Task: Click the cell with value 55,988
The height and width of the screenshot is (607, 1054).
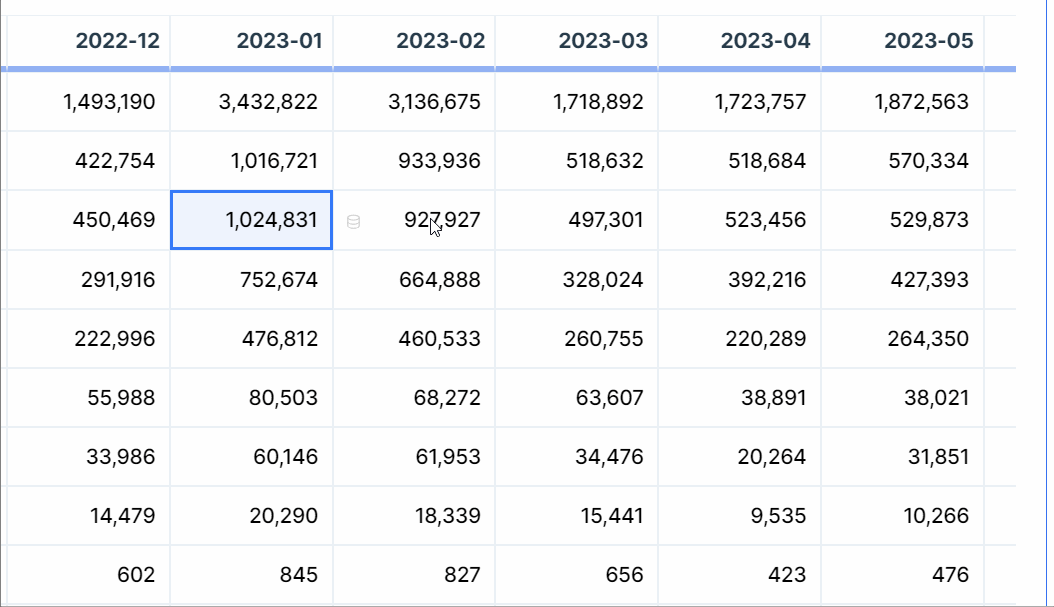Action: [x=121, y=398]
